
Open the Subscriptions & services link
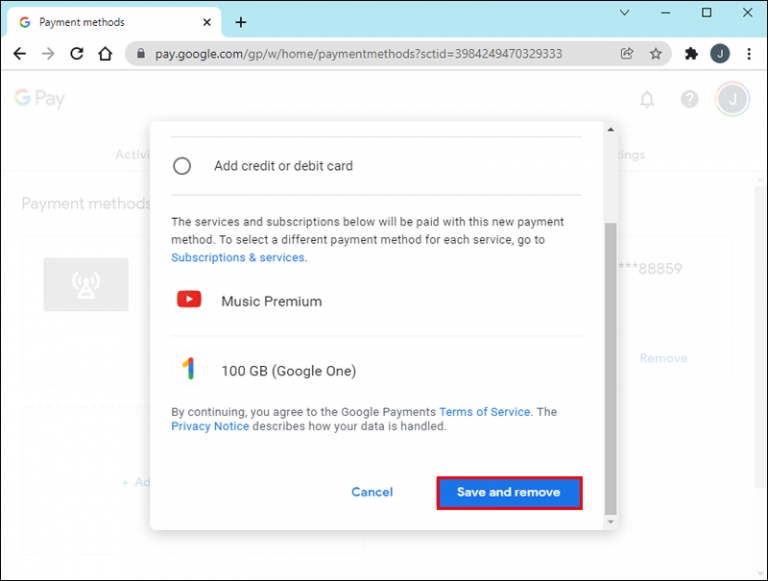pos(238,257)
